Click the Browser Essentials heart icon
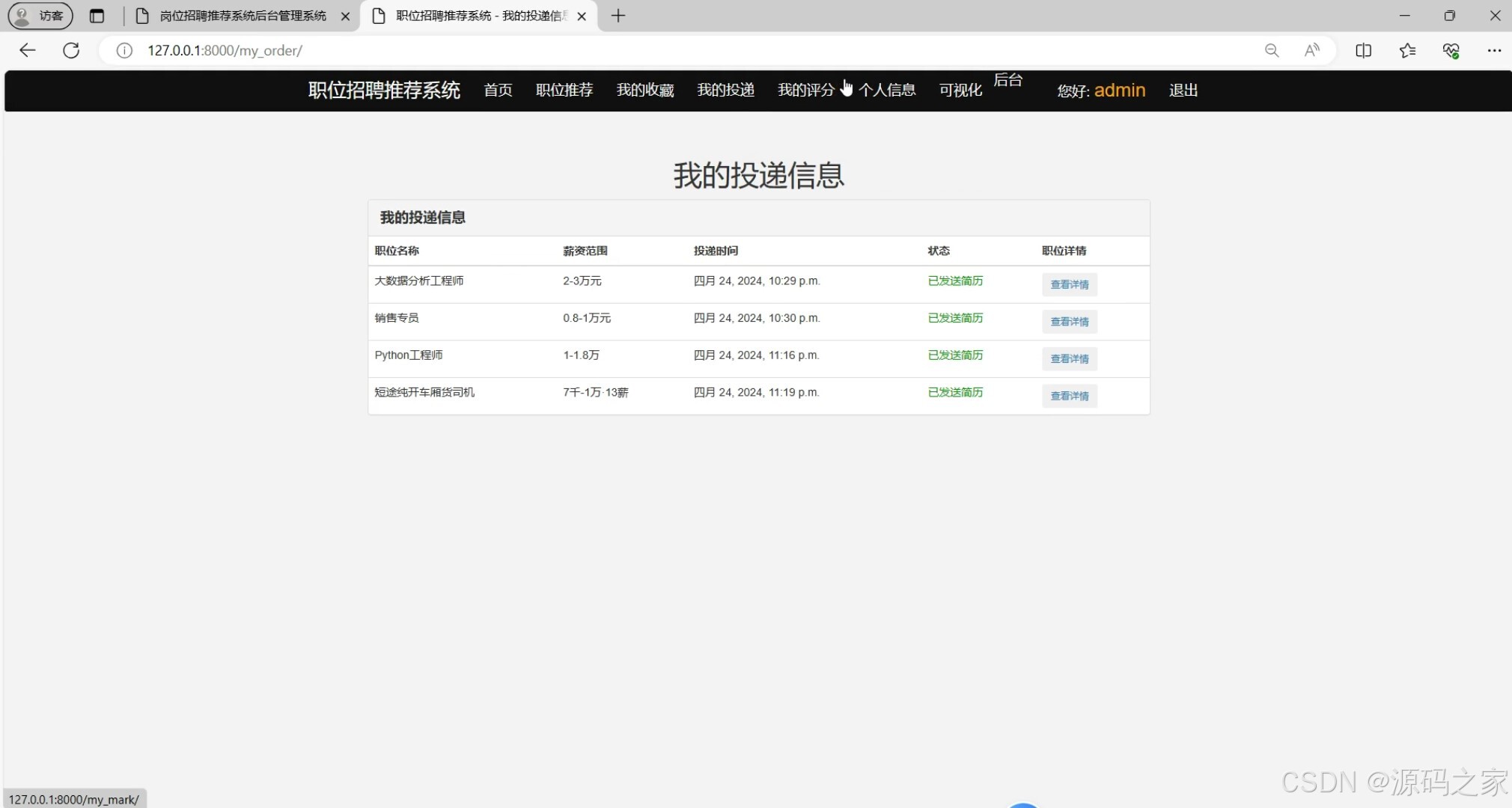Screen dimensions: 1512x808 (x=1451, y=50)
